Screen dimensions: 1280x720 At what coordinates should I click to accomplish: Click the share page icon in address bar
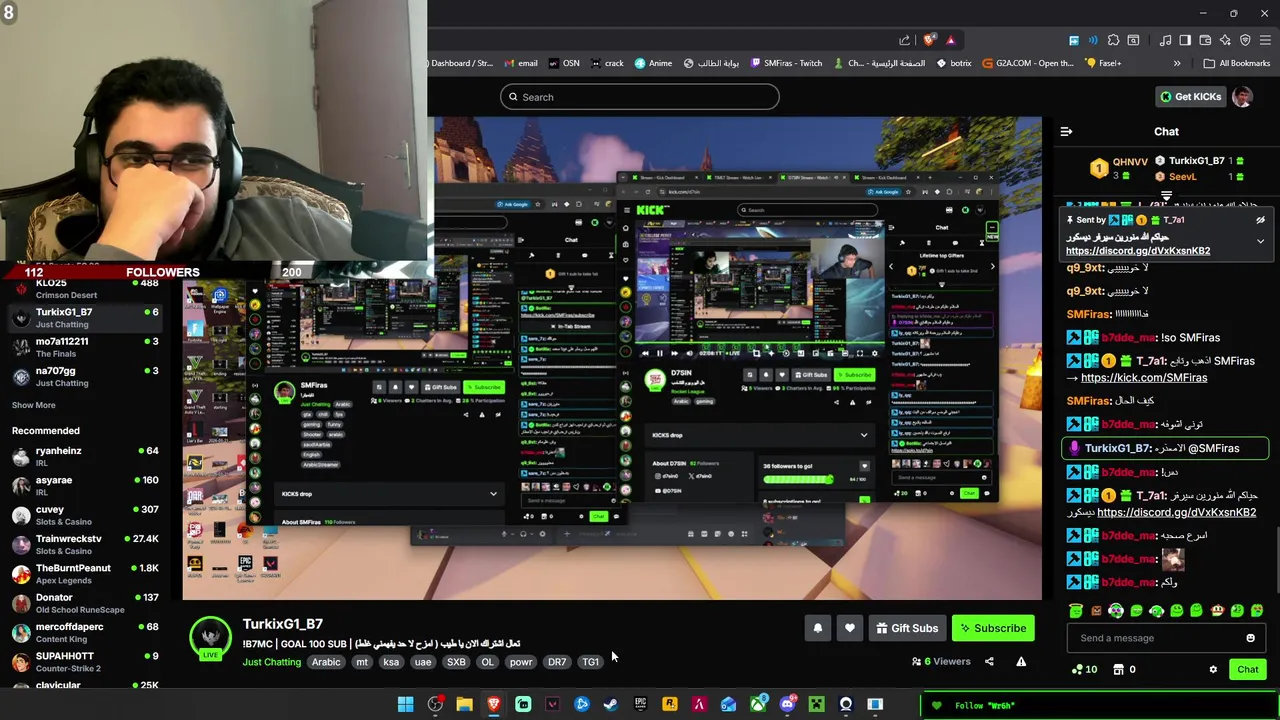(905, 40)
